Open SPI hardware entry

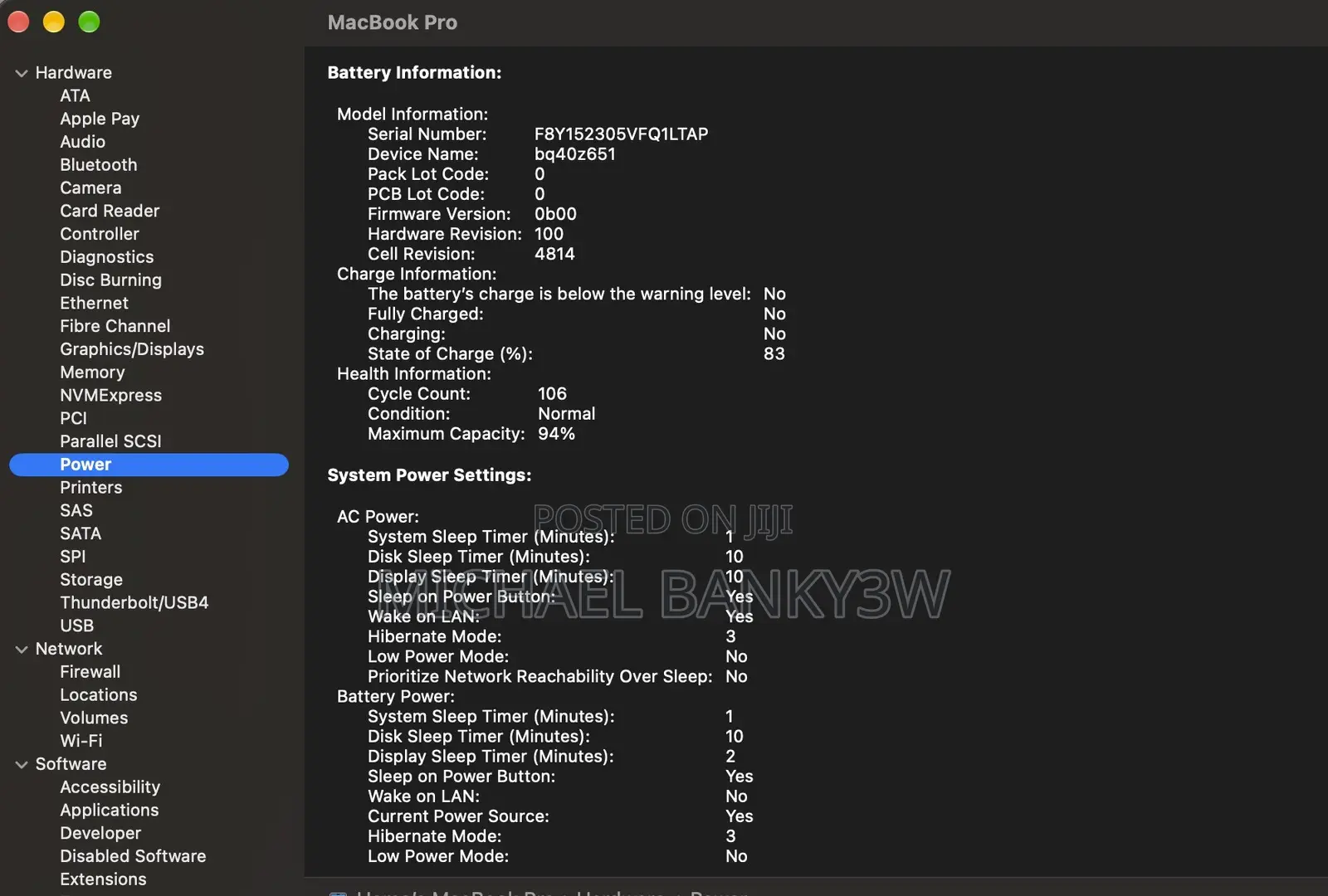pos(73,557)
